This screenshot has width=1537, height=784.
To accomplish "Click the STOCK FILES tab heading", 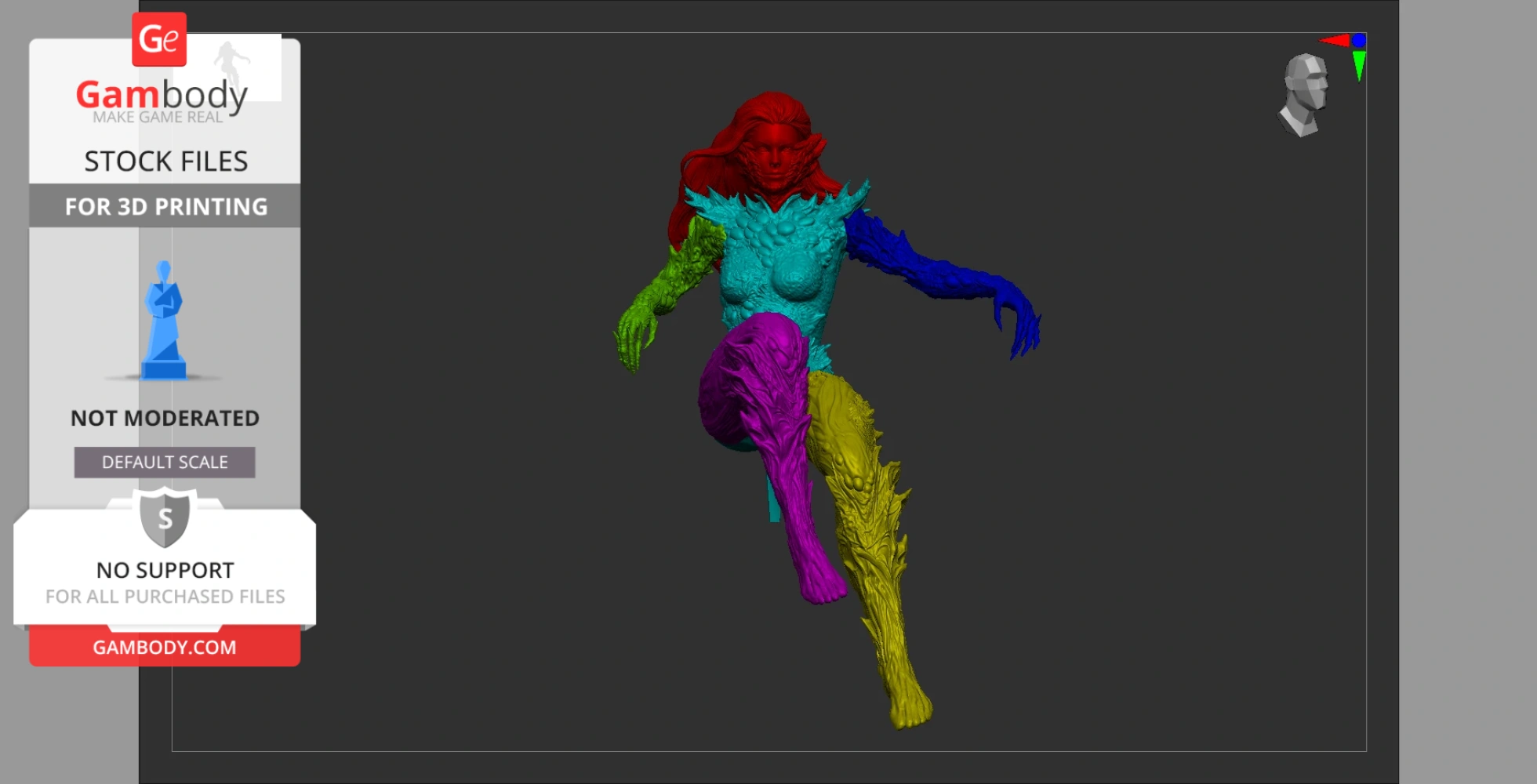I will [x=166, y=160].
